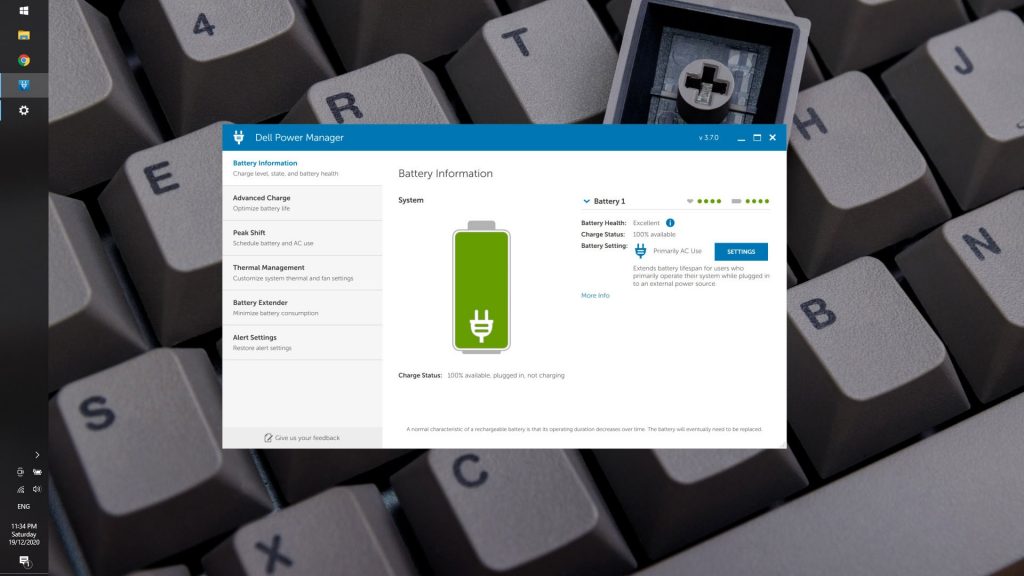Switch to the Peak Shift tab
This screenshot has height=576, width=1024.
click(x=302, y=238)
